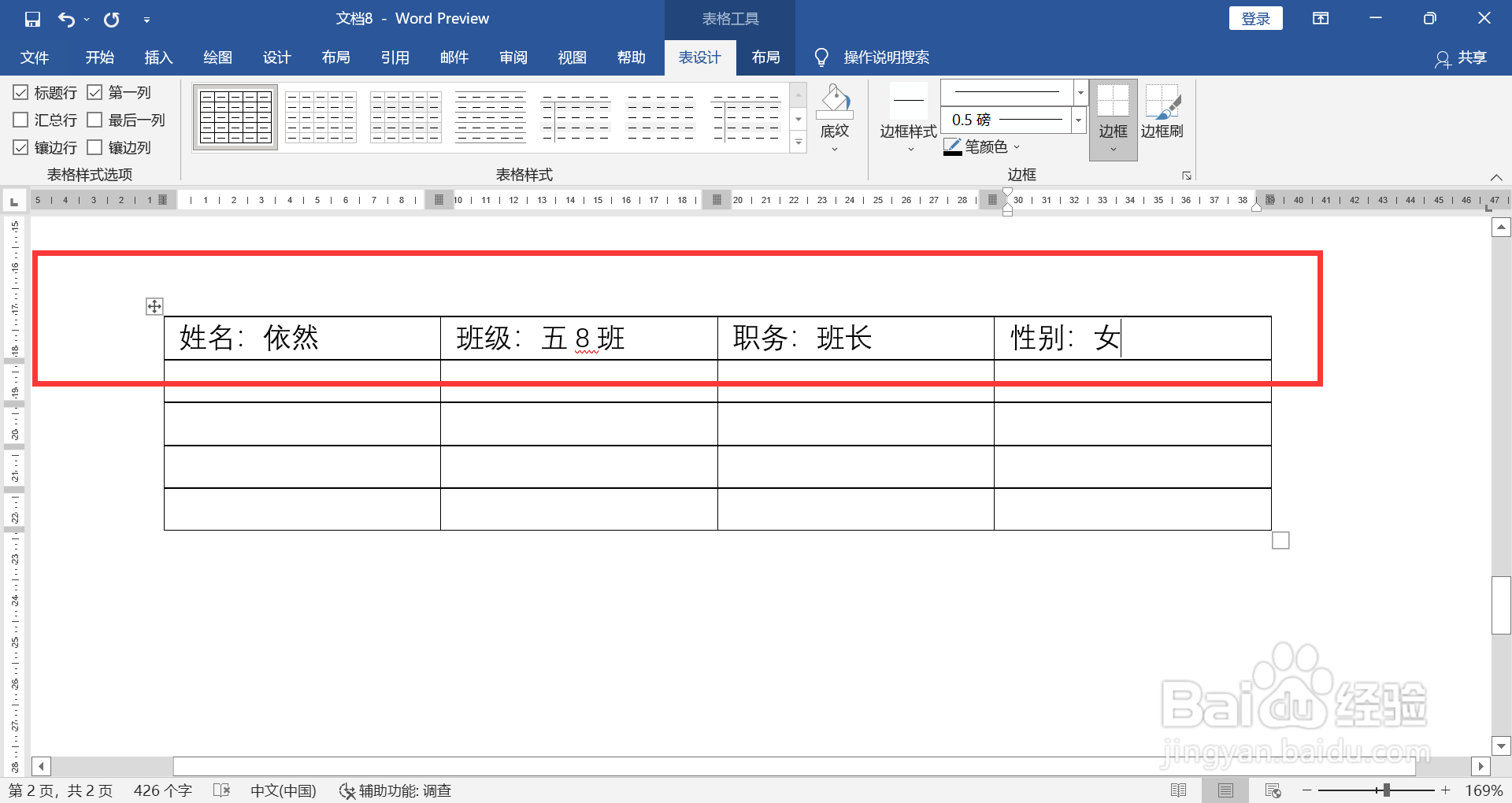Click the table move handle
The image size is (1512, 803).
coord(154,306)
